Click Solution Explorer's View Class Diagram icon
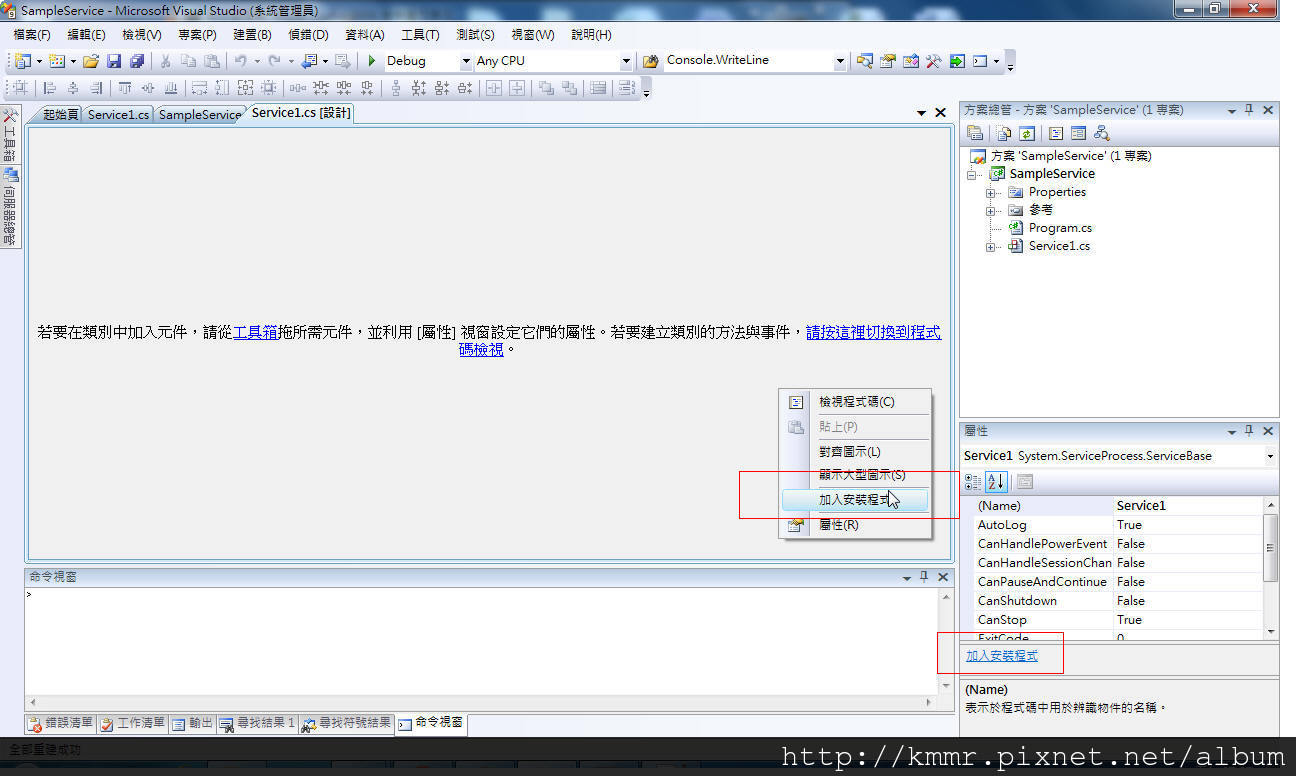Image resolution: width=1296 pixels, height=776 pixels. (1101, 133)
